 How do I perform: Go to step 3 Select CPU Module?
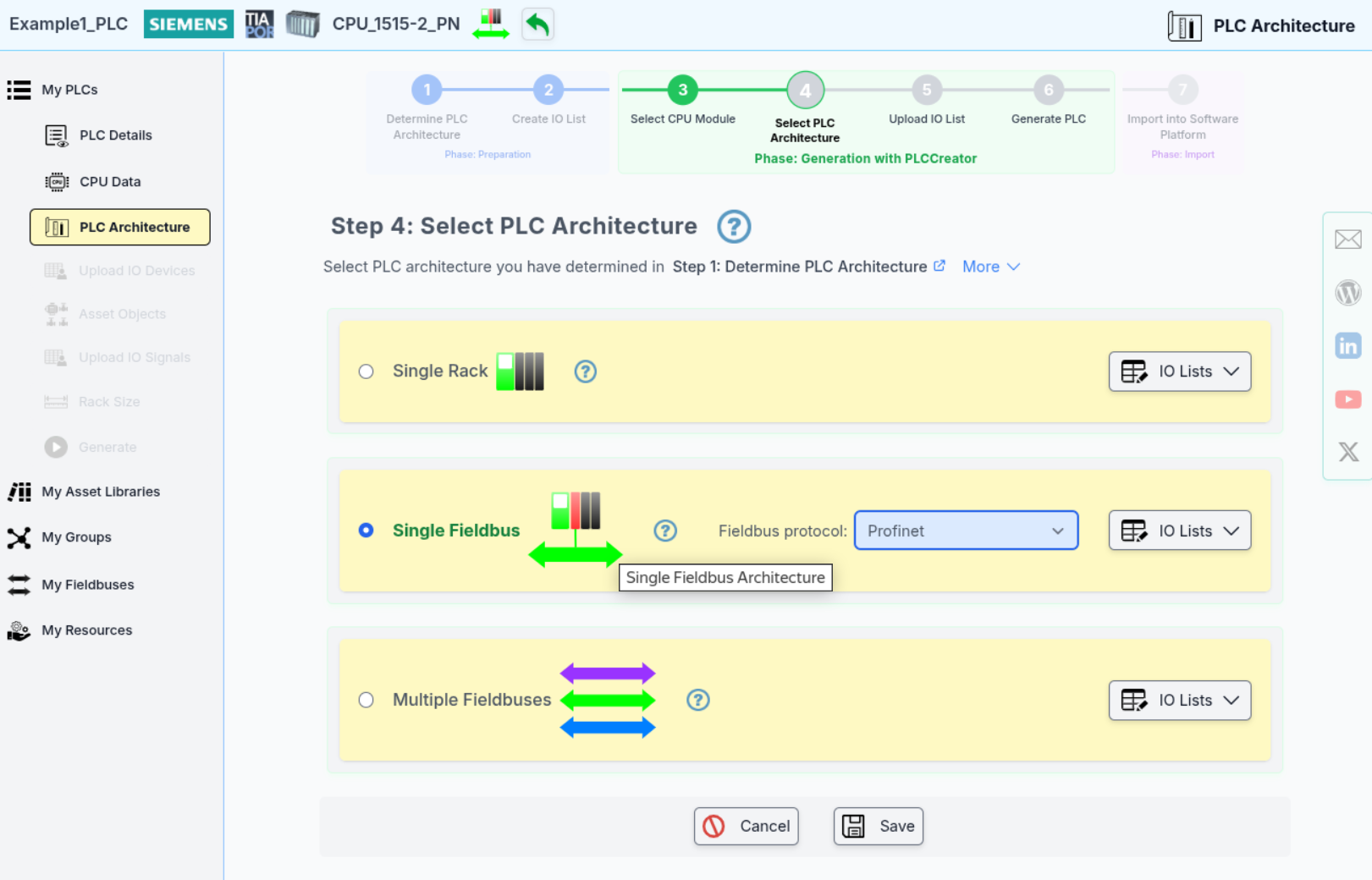pyautogui.click(x=682, y=91)
